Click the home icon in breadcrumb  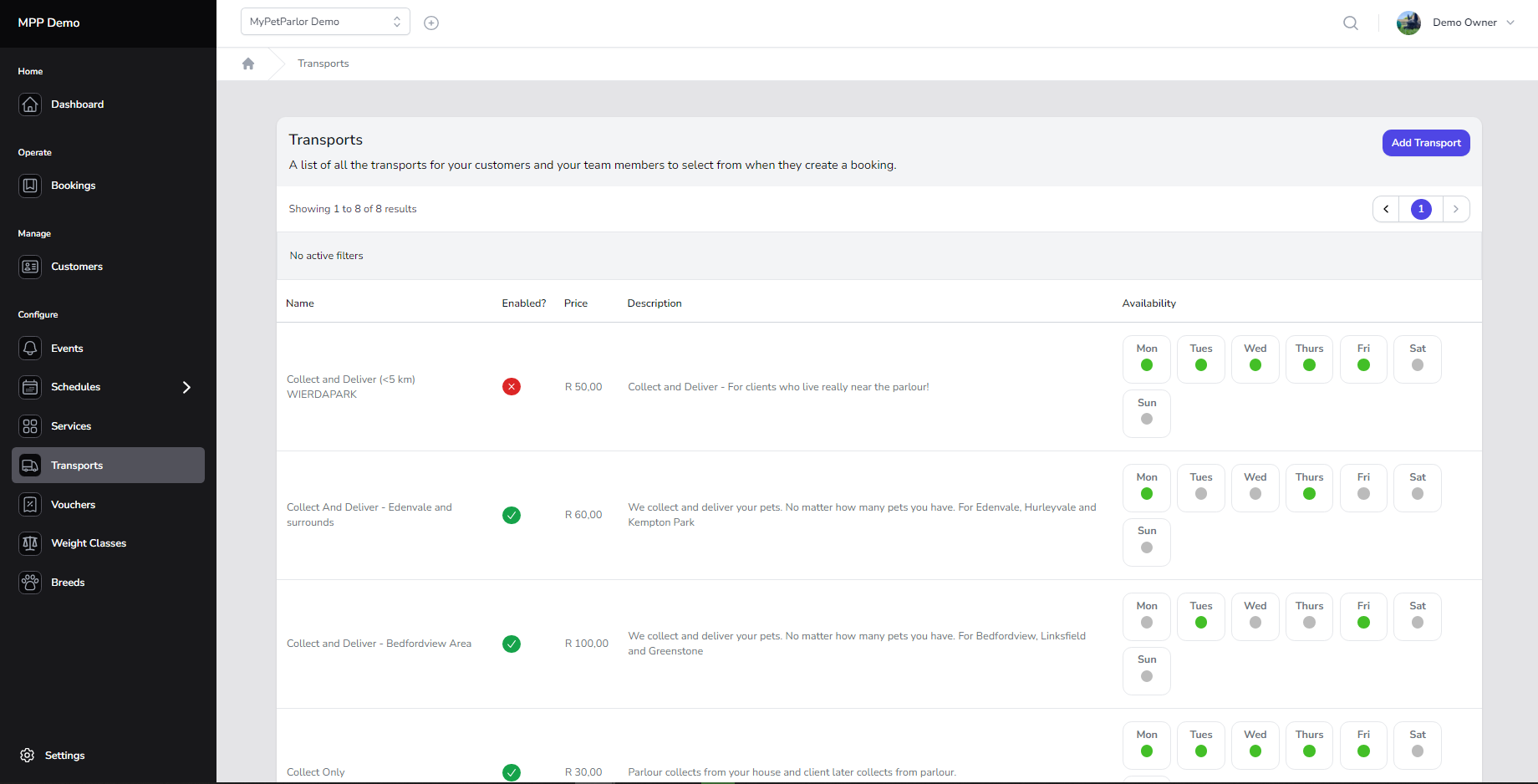(248, 64)
